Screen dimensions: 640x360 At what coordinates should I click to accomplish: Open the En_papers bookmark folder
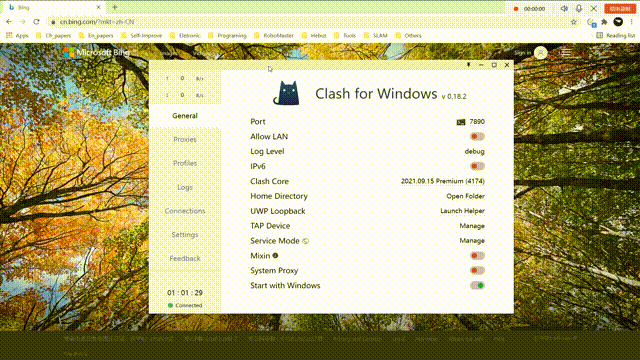96,36
